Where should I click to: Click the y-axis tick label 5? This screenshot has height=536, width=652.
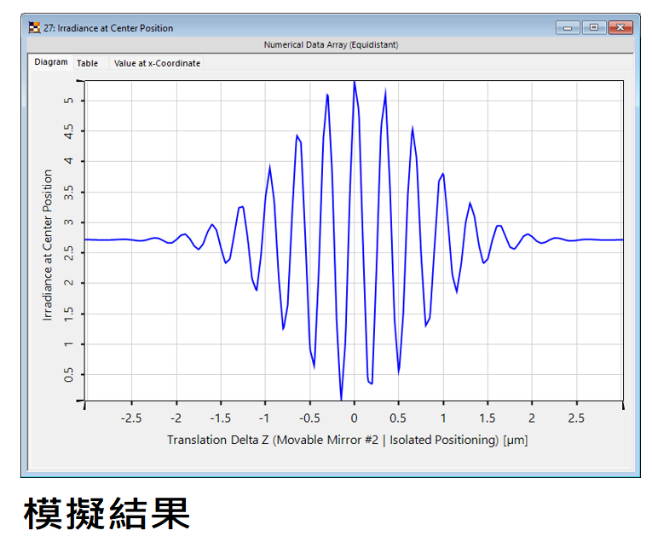pos(68,100)
